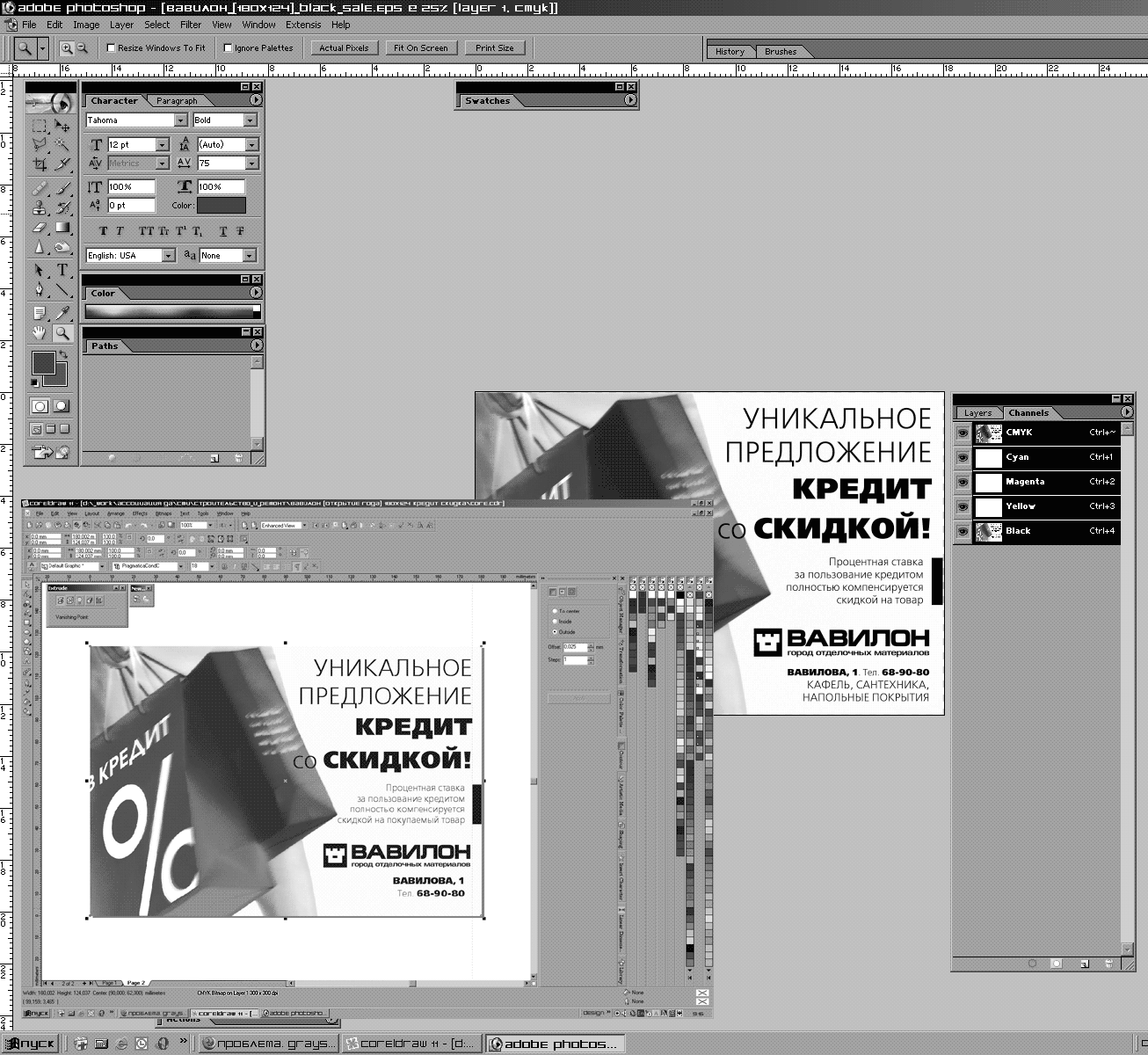Viewport: 1148px width, 1055px height.
Task: Hide the CMYK composite channel eye
Action: pyautogui.click(x=963, y=433)
